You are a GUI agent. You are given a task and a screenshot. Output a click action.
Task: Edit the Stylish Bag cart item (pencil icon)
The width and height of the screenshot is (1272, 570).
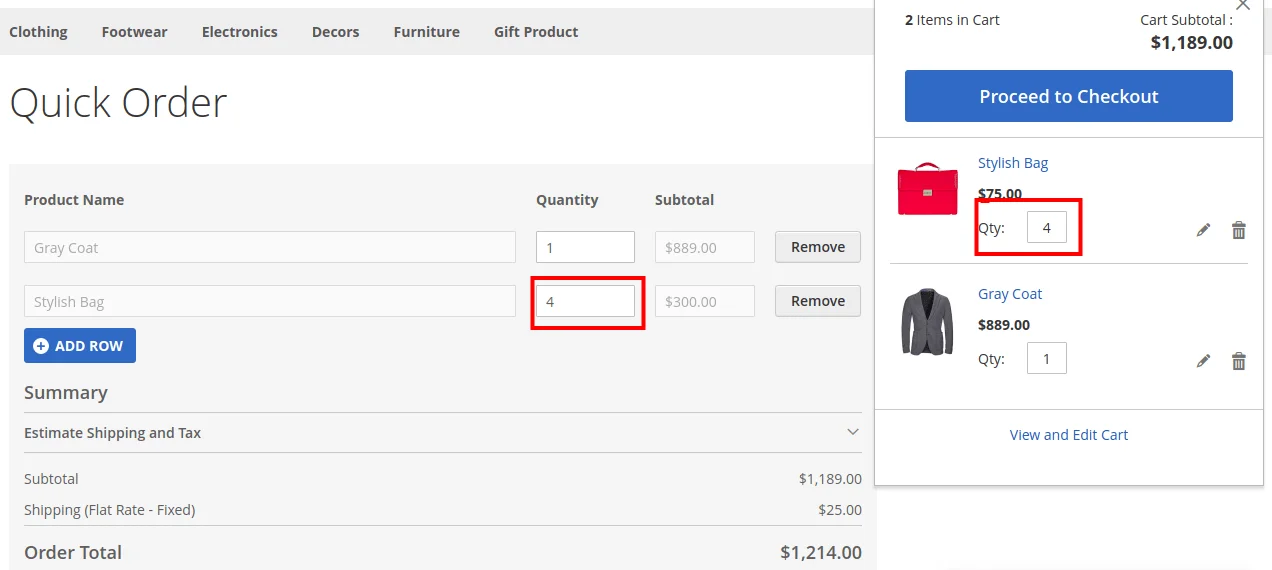coord(1203,230)
